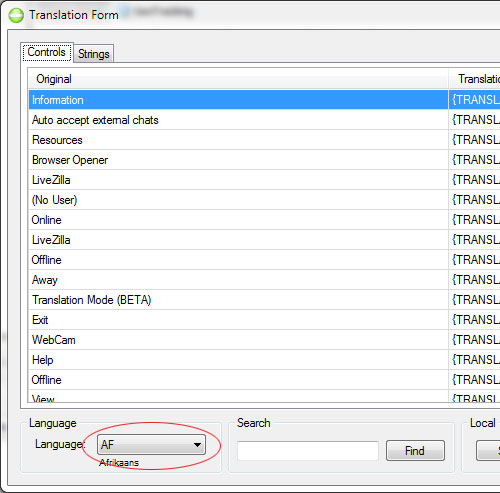This screenshot has height=493, width=500.
Task: Click the green LiveZilla window icon
Action: click(x=16, y=15)
